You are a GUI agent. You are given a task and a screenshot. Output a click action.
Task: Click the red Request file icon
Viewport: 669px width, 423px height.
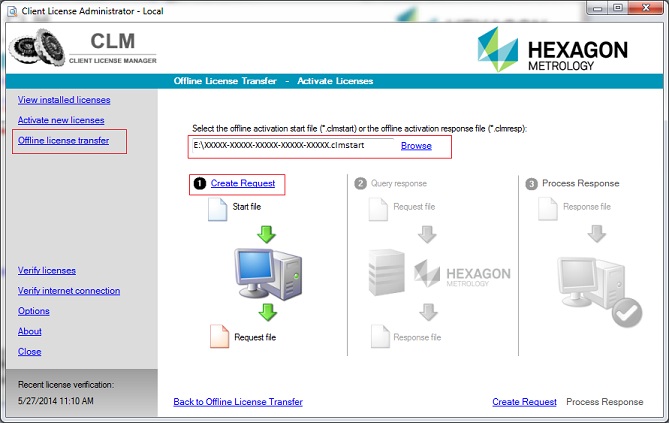tap(217, 336)
